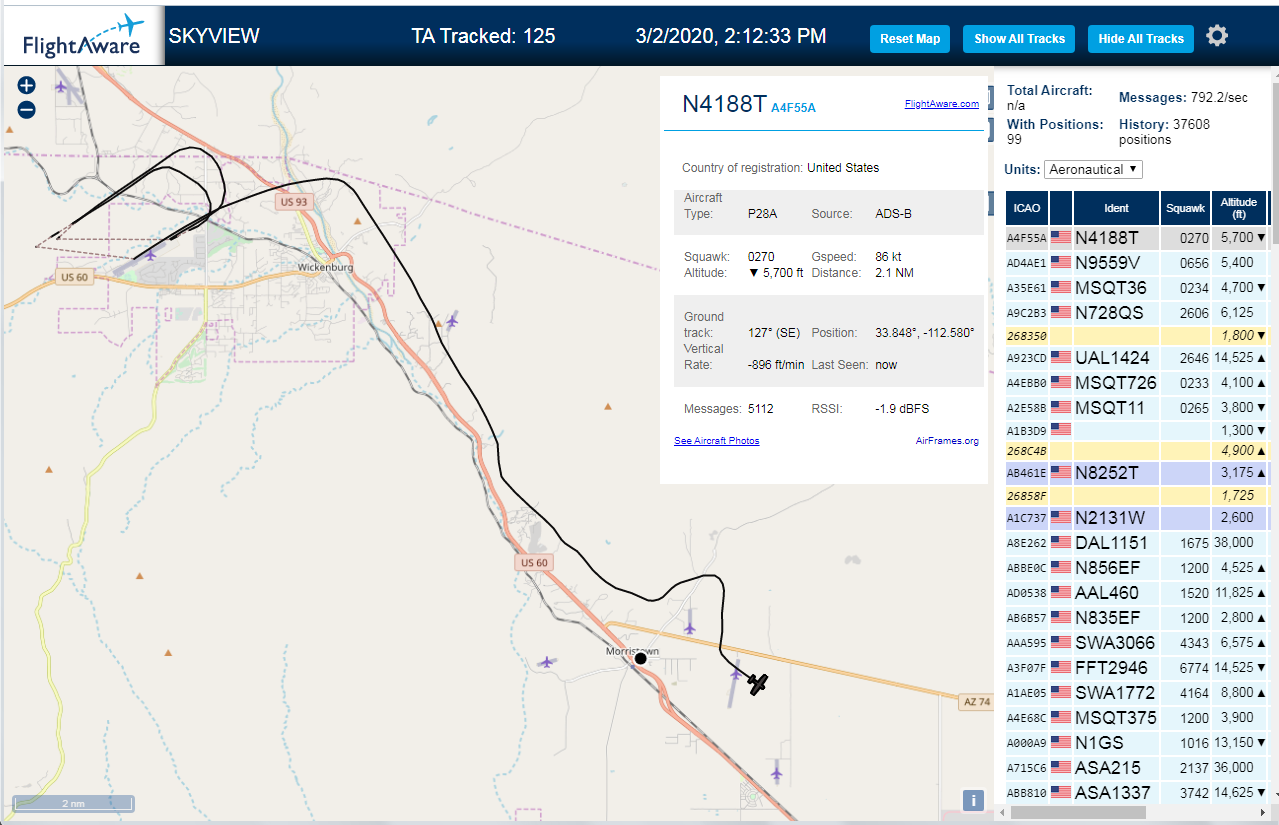Select the MSQT11 aircraft row
The height and width of the screenshot is (825, 1279).
(1137, 408)
